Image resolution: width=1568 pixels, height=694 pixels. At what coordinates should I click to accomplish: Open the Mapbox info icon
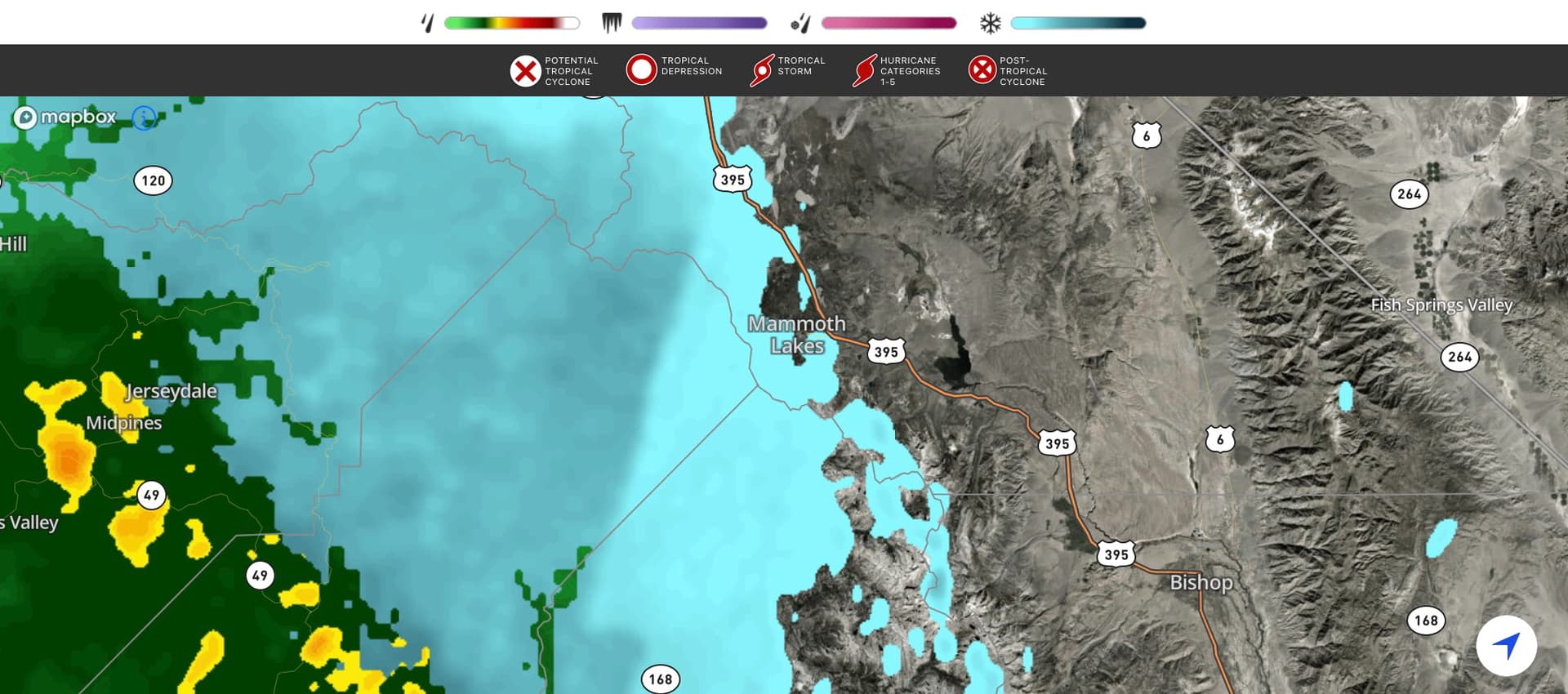point(144,118)
